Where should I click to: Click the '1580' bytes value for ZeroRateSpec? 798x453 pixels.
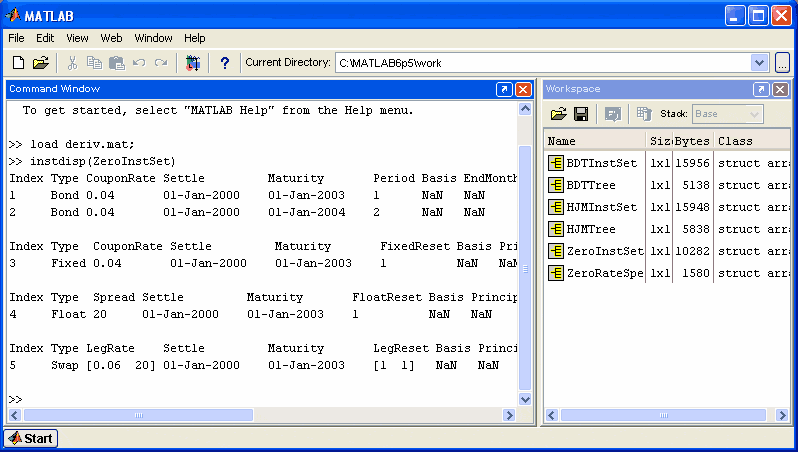[x=696, y=273]
